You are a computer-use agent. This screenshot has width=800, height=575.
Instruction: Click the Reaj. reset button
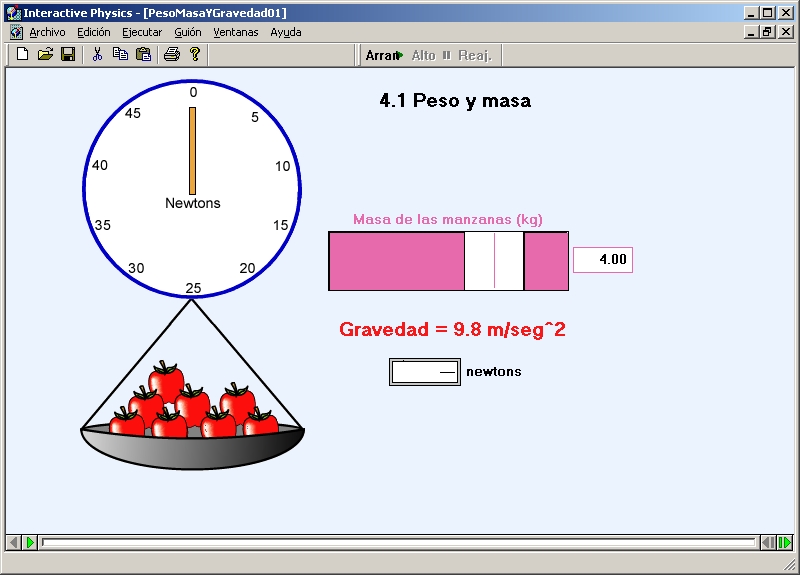click(474, 55)
